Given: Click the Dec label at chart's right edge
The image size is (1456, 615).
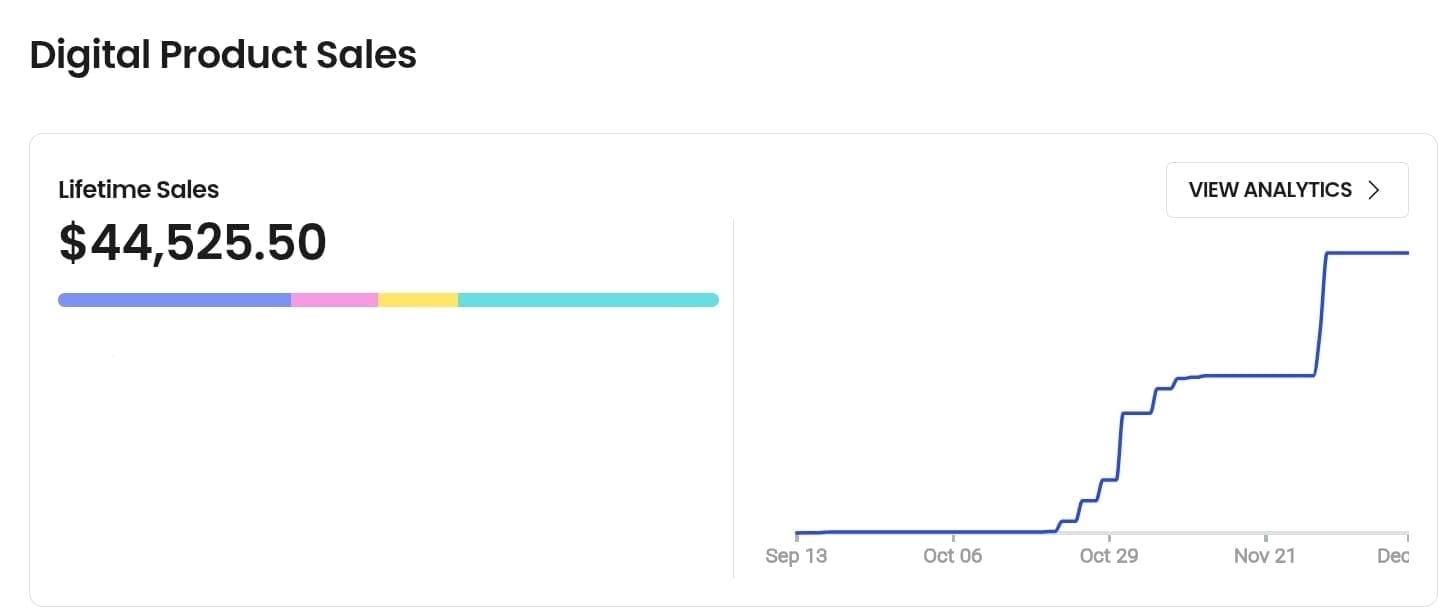Looking at the screenshot, I should click(x=1393, y=556).
